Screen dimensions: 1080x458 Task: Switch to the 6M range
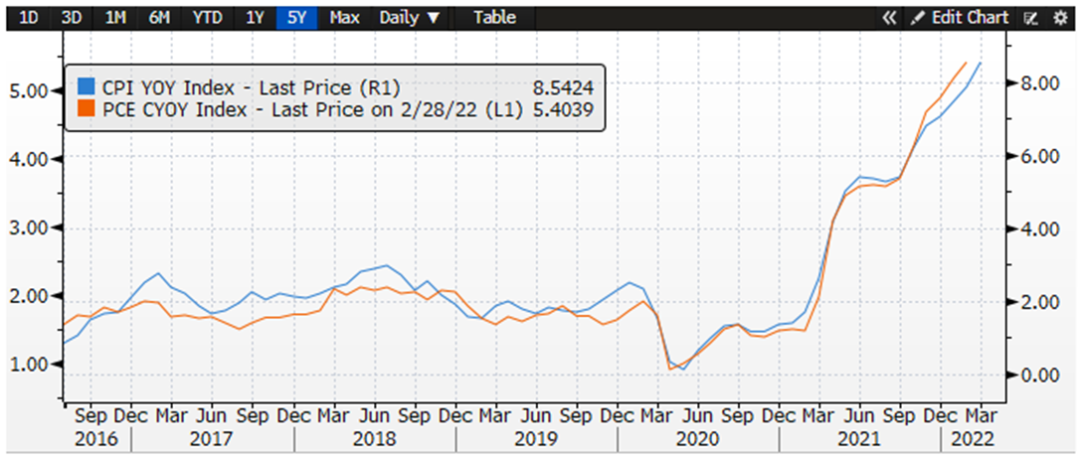point(158,18)
